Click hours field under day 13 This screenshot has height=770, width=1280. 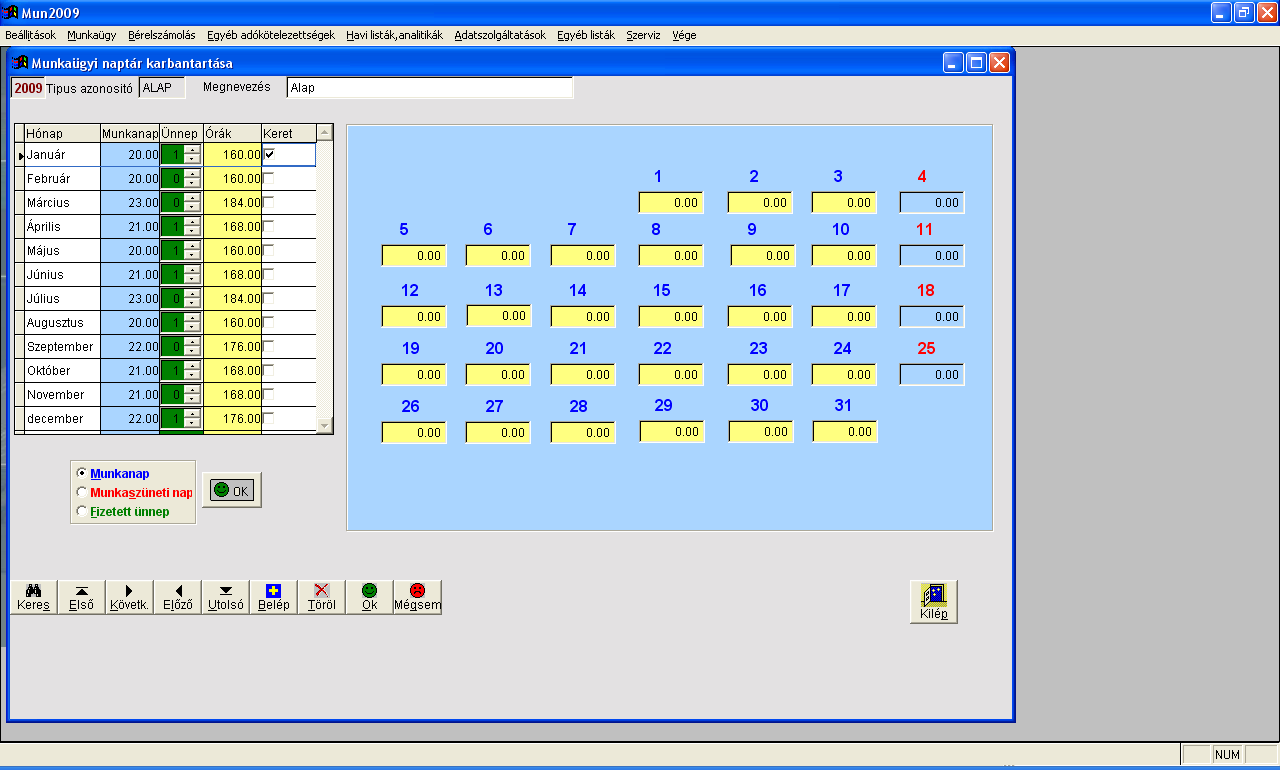499,316
